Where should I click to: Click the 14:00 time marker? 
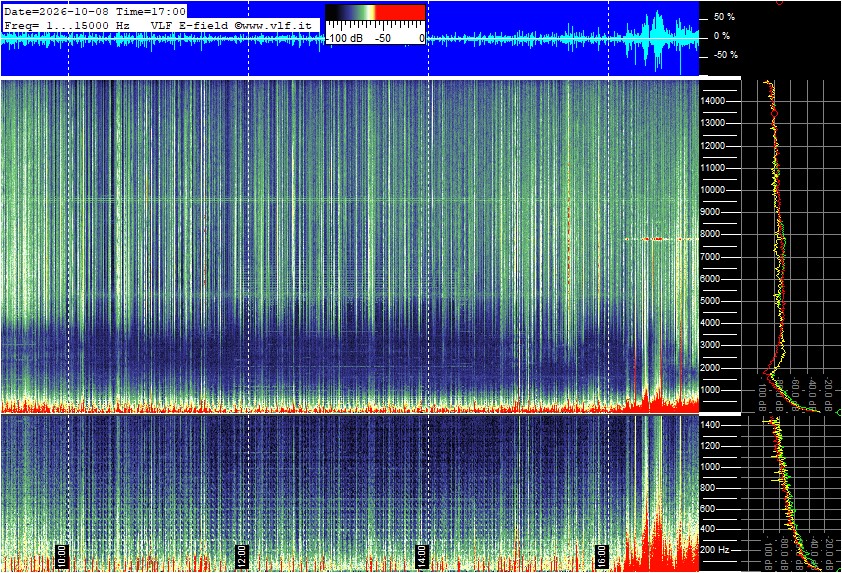(x=422, y=556)
